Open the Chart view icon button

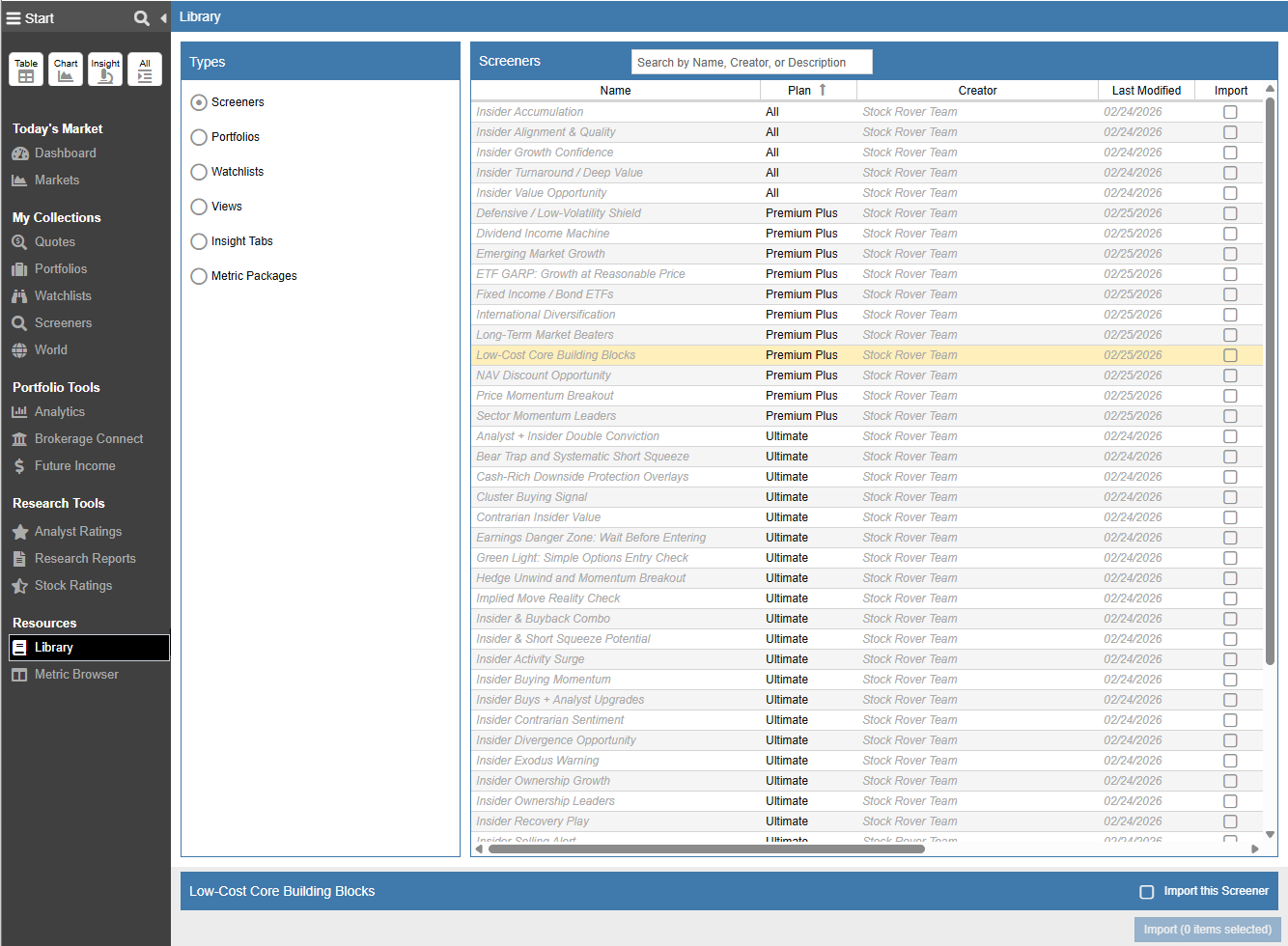click(66, 70)
